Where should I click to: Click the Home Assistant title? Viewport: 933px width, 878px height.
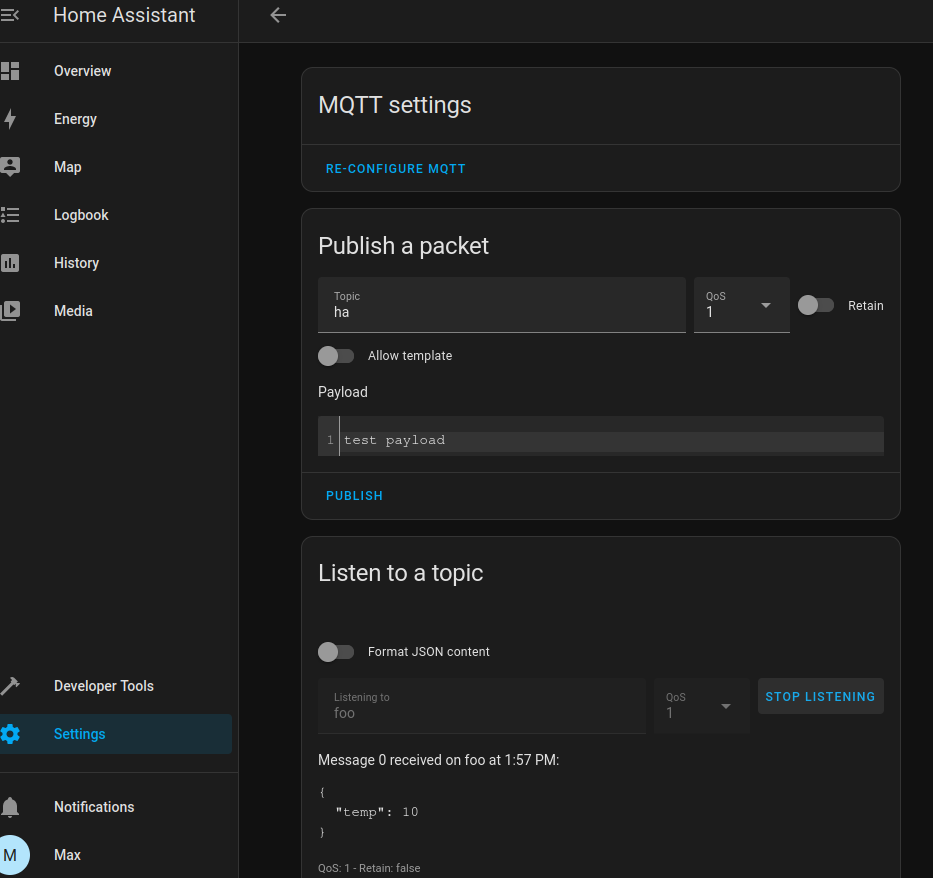coord(124,15)
